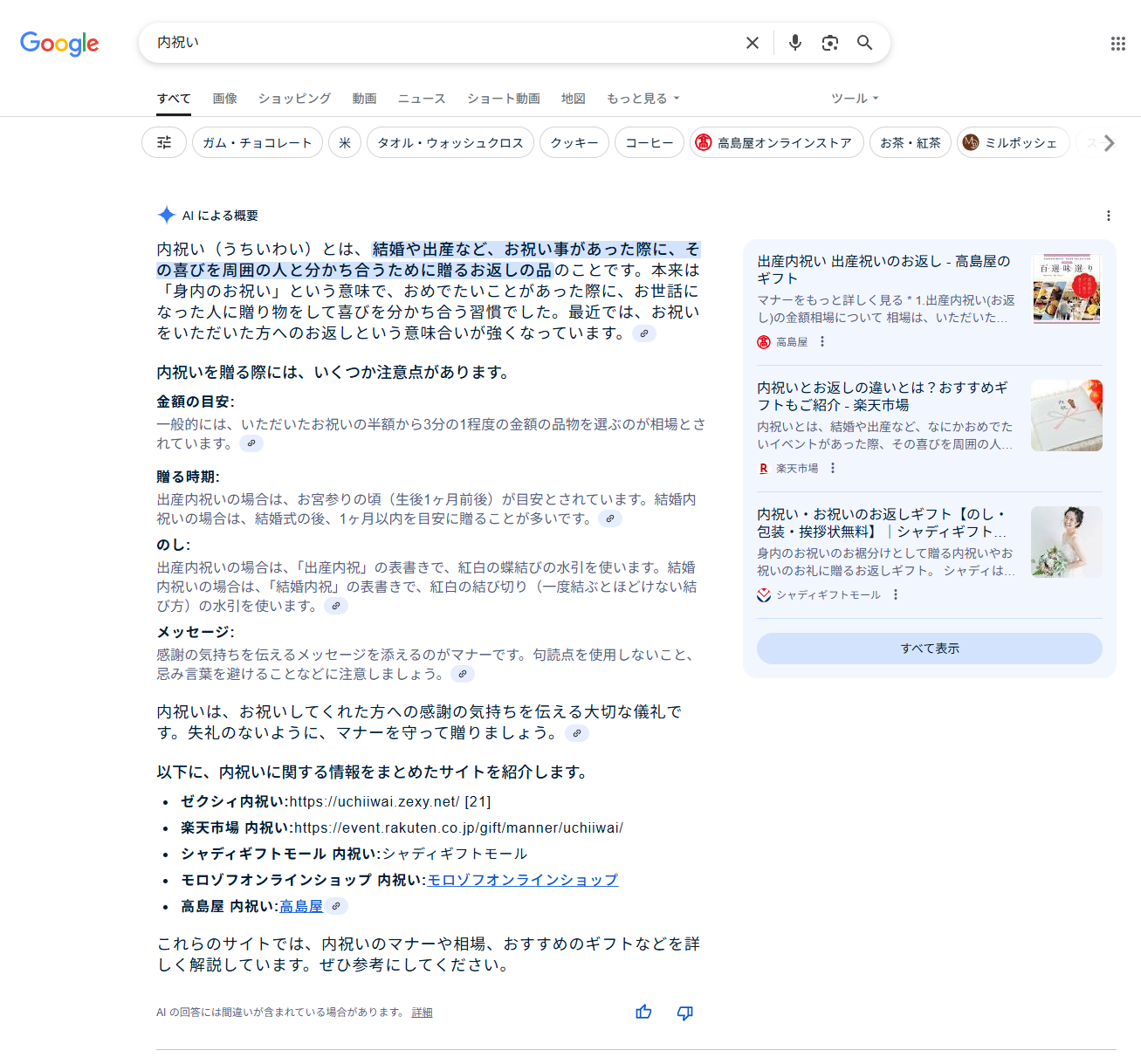
Task: Start voice search with the microphone icon
Action: [x=794, y=43]
